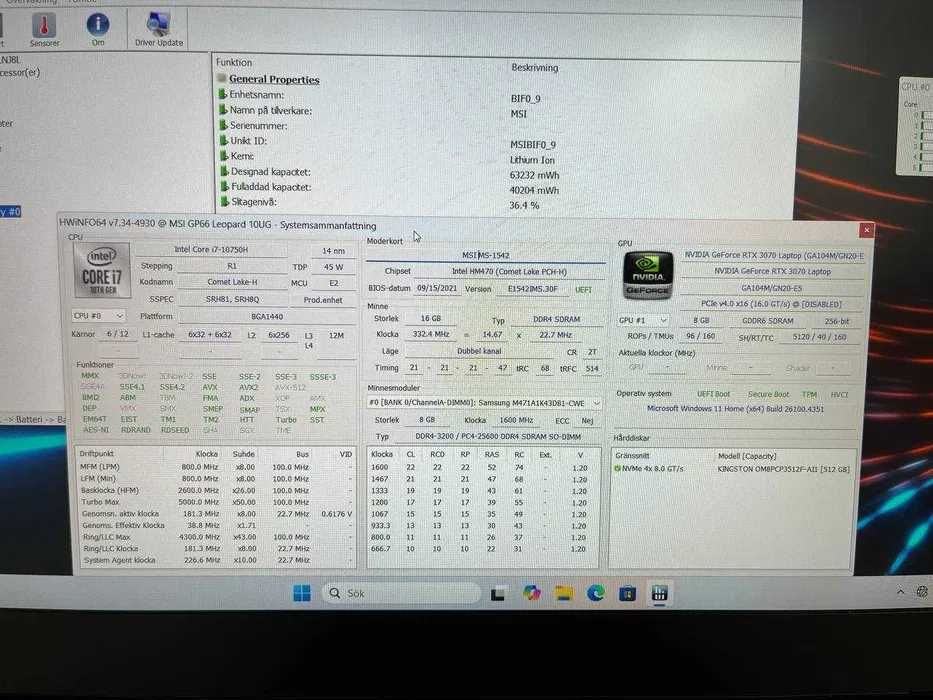Viewport: 933px width, 700px height.
Task: Select the Unikt ID row icon
Action: point(224,140)
